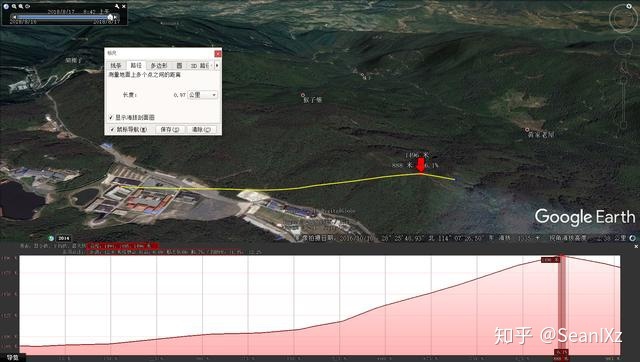The image size is (640, 362).
Task: Click the move joystick navigation ring
Action: [624, 46]
